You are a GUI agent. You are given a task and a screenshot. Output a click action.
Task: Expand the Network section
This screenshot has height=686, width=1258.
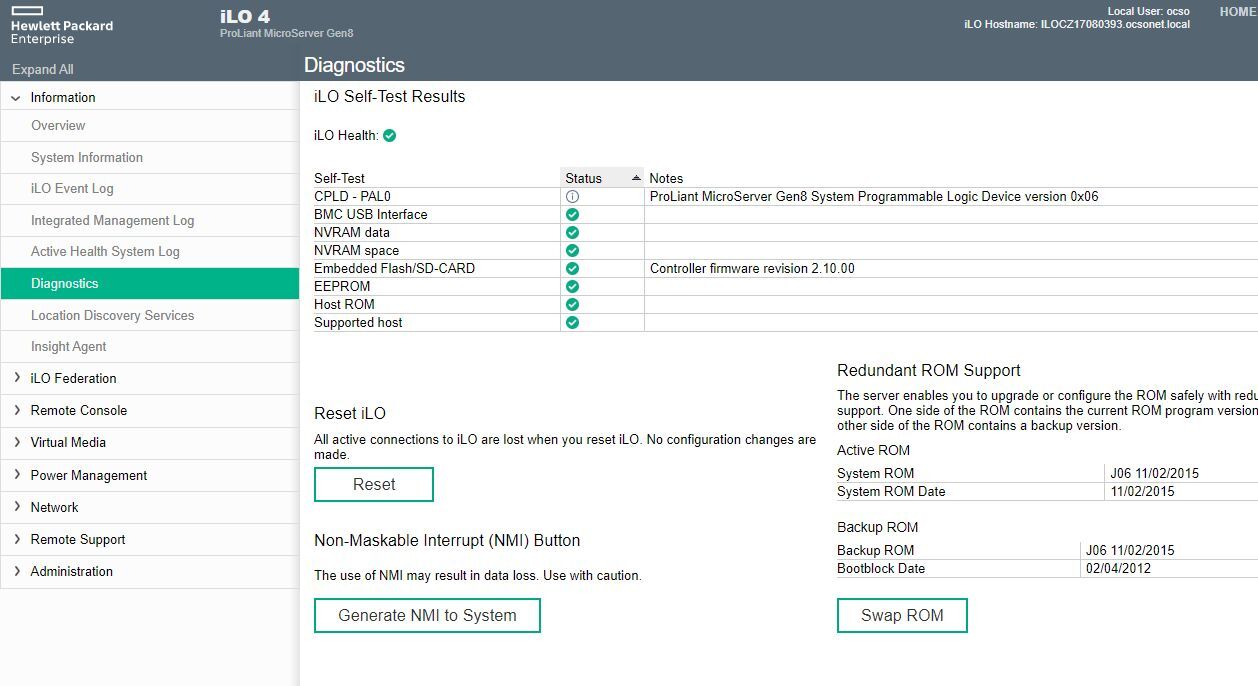tap(16, 507)
